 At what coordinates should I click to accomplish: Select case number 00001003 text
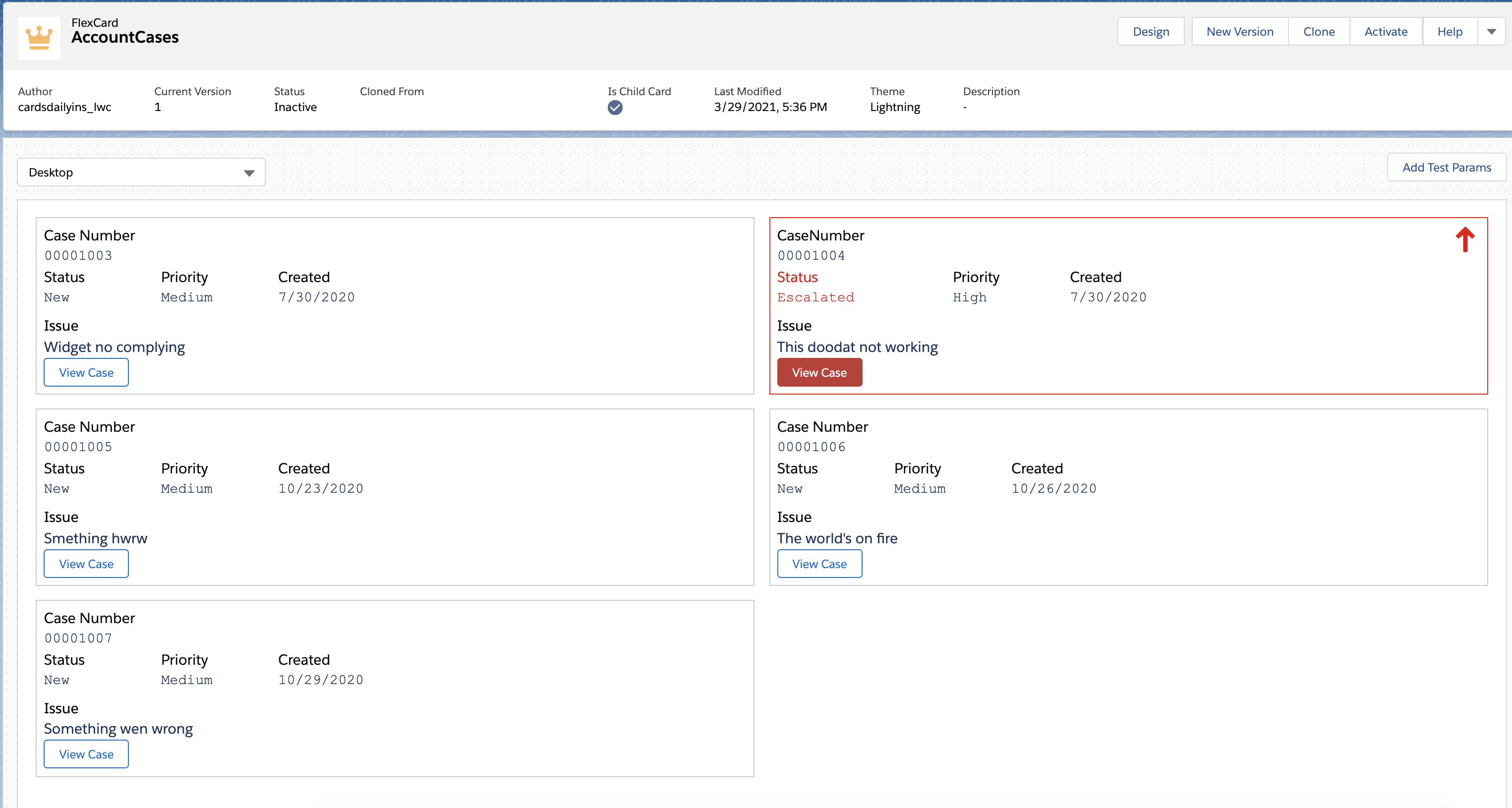click(78, 256)
